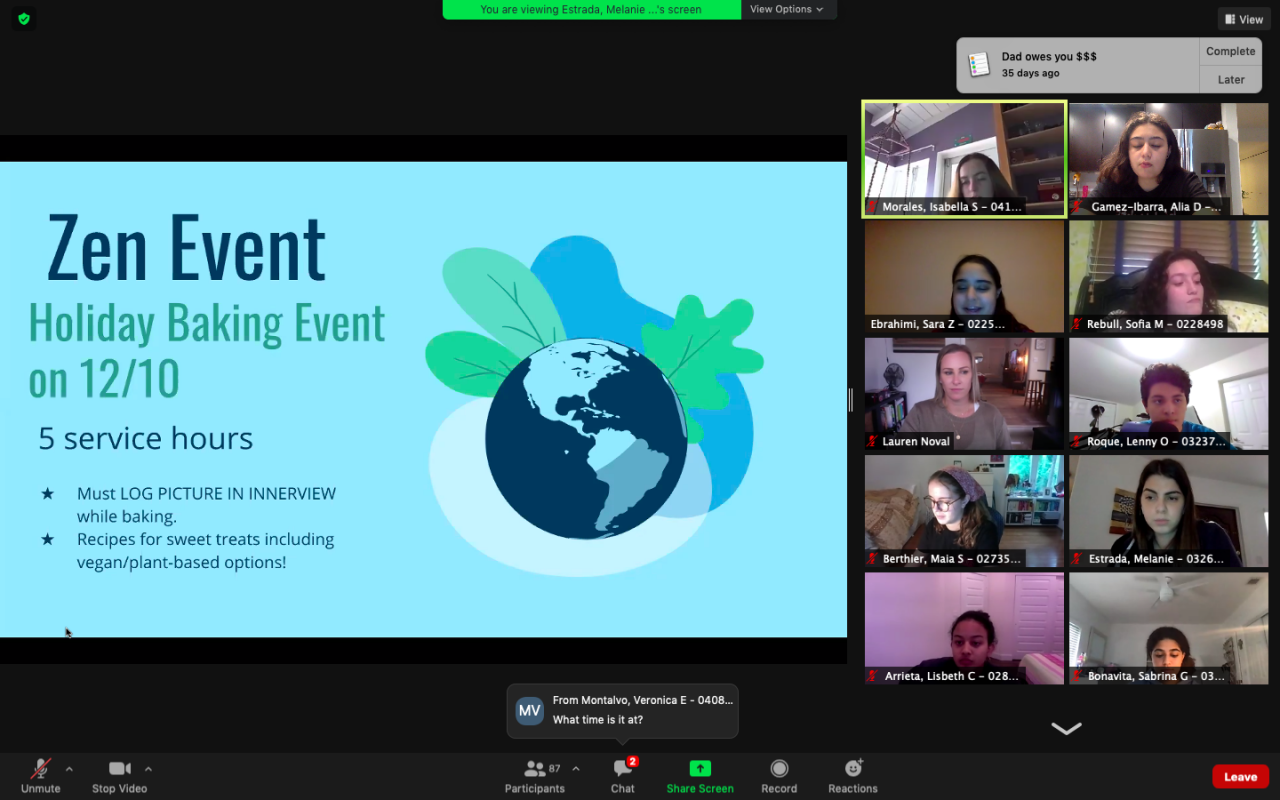The height and width of the screenshot is (800, 1280).
Task: Open the Participants panel icon
Action: tap(535, 768)
